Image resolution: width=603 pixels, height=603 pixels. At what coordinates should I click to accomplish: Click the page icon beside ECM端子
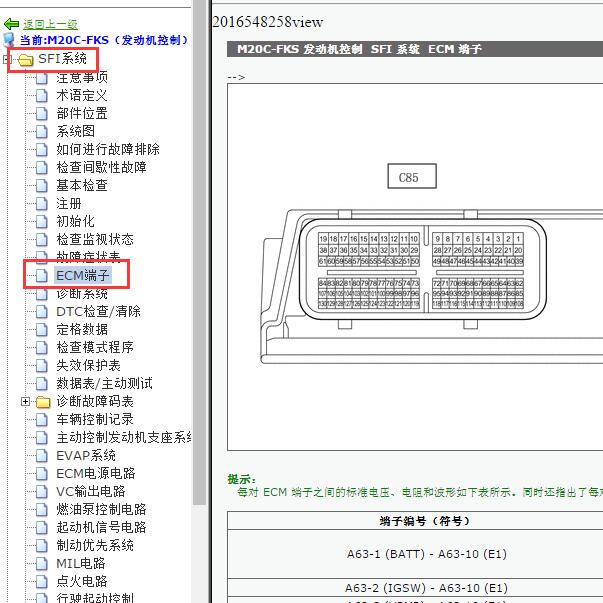(42, 276)
